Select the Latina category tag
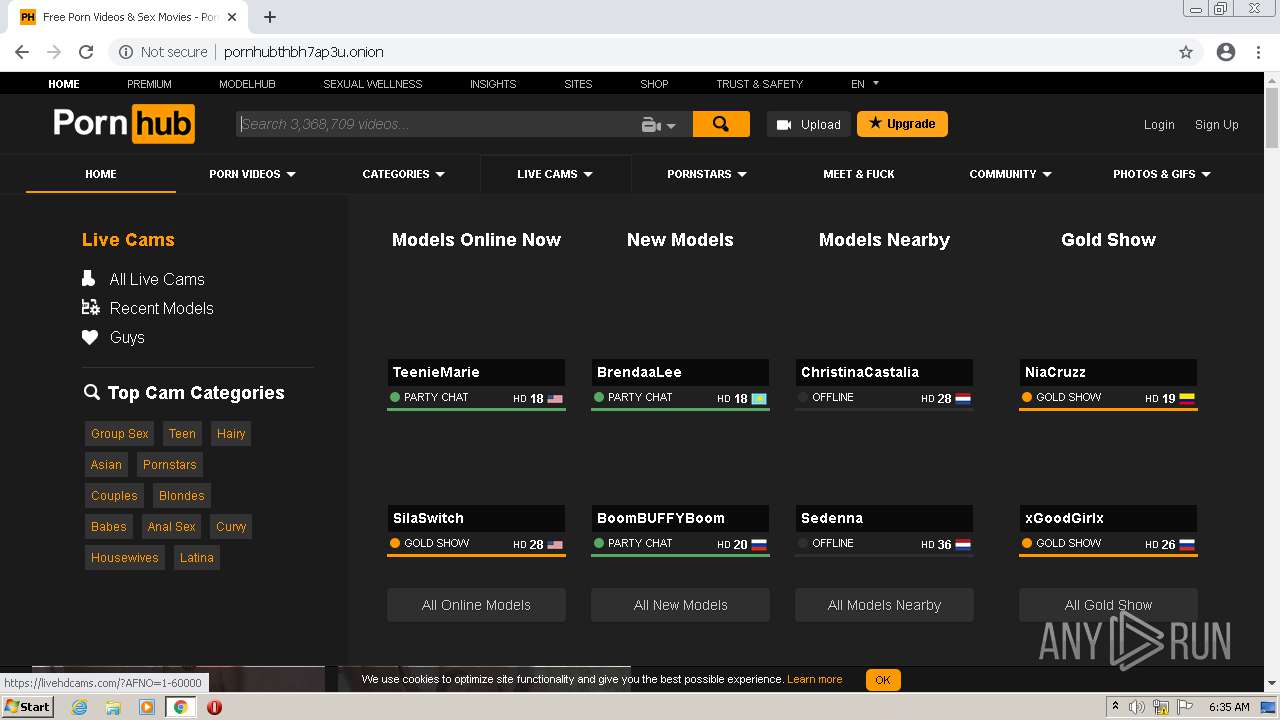The height and width of the screenshot is (720, 1280). coord(197,558)
